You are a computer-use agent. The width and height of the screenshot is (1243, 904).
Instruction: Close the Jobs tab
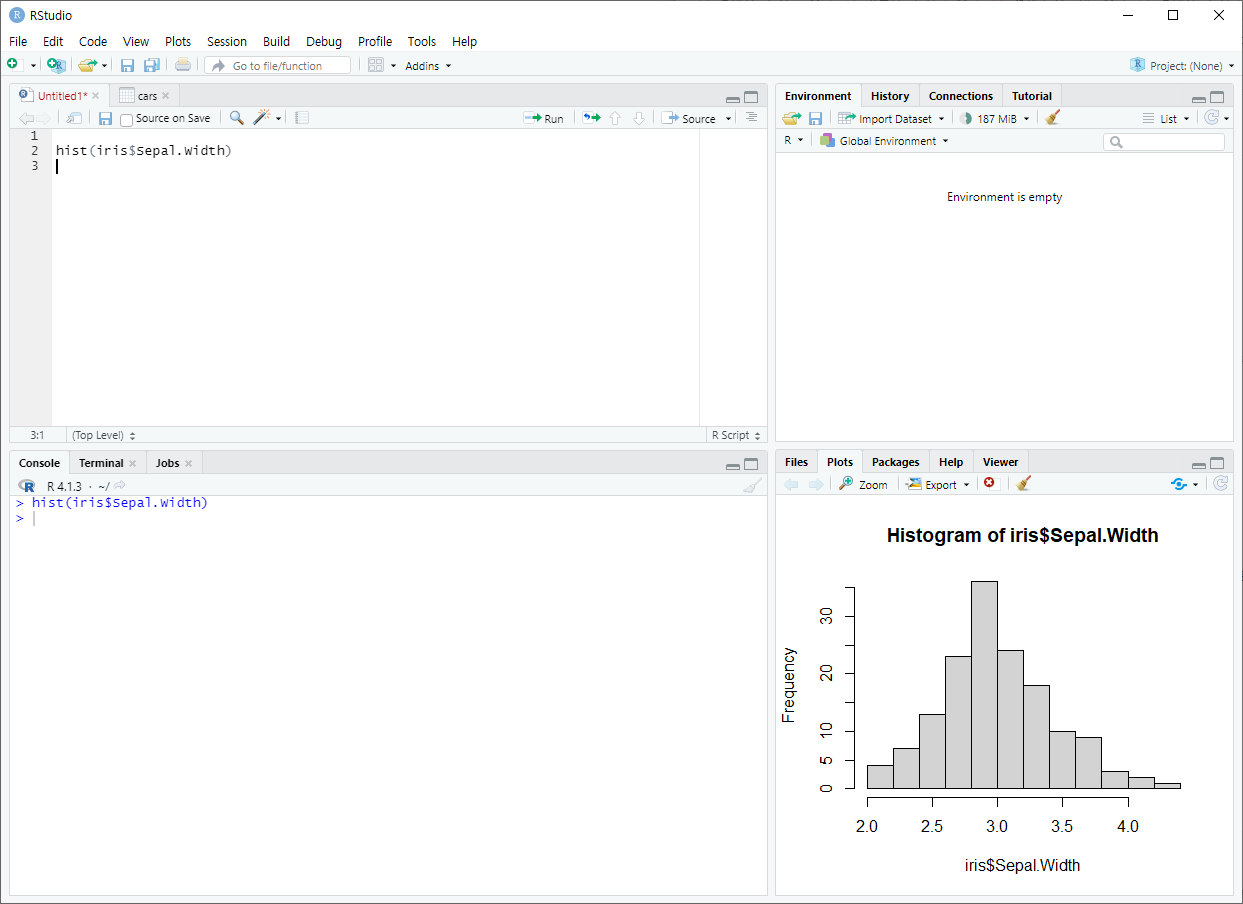tap(188, 463)
